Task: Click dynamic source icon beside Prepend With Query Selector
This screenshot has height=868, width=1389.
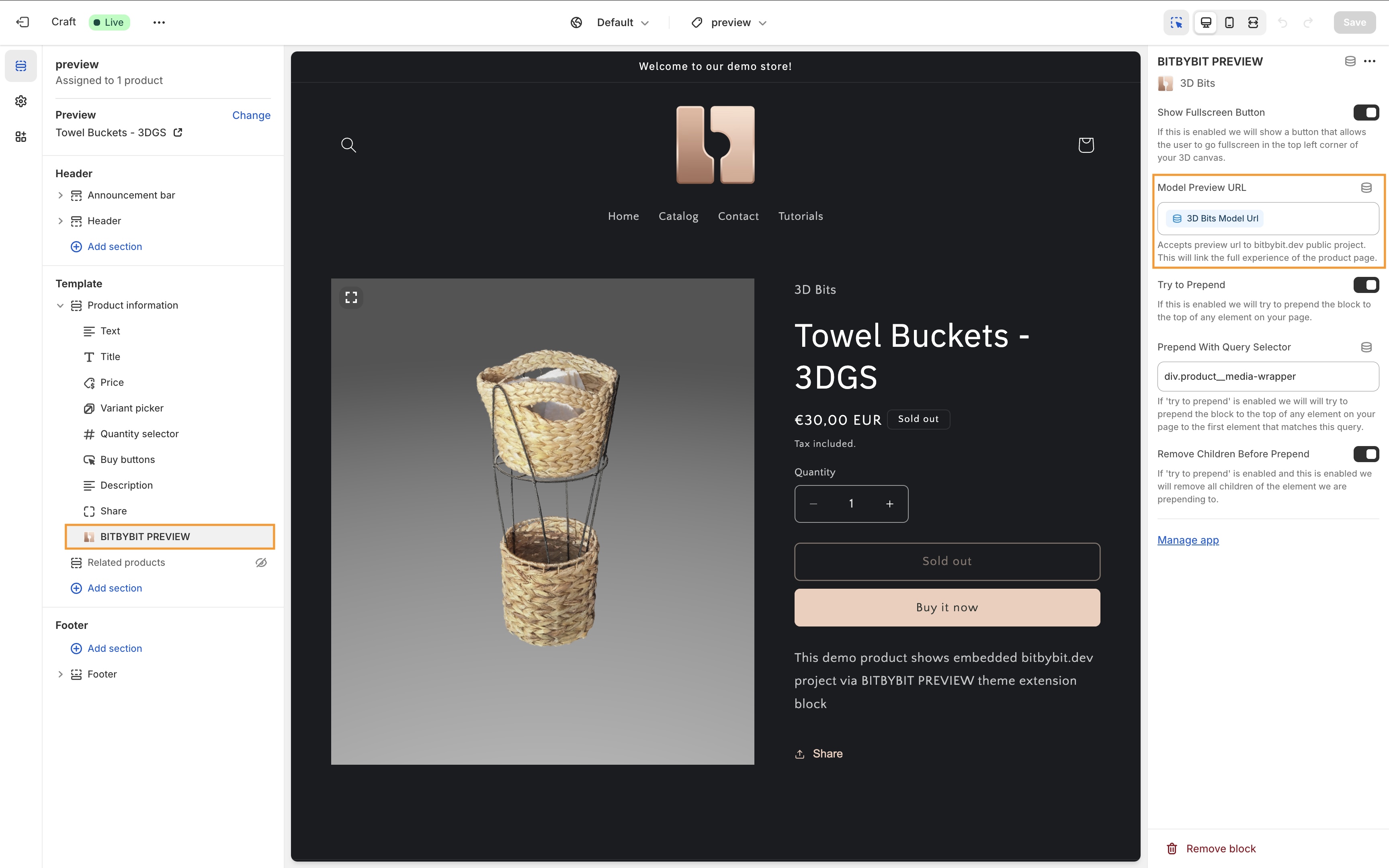Action: 1366,347
